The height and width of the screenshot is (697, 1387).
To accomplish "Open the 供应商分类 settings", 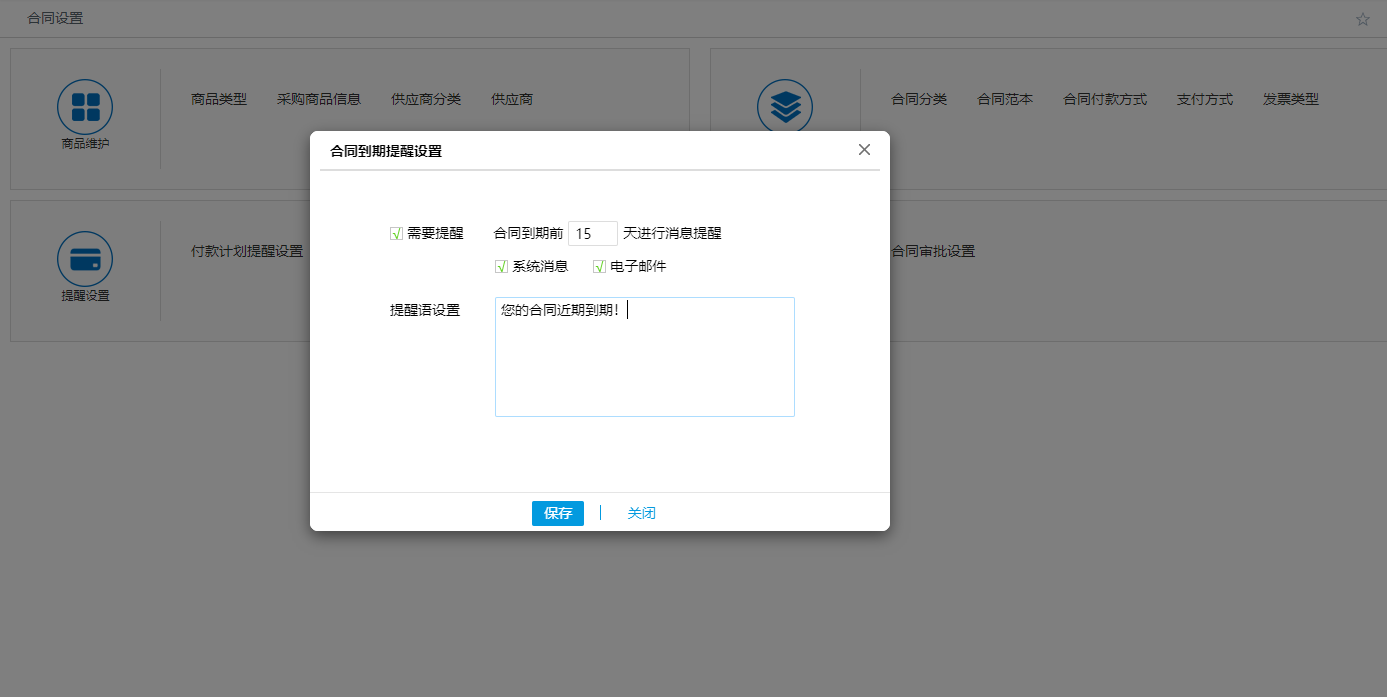I will tap(426, 99).
